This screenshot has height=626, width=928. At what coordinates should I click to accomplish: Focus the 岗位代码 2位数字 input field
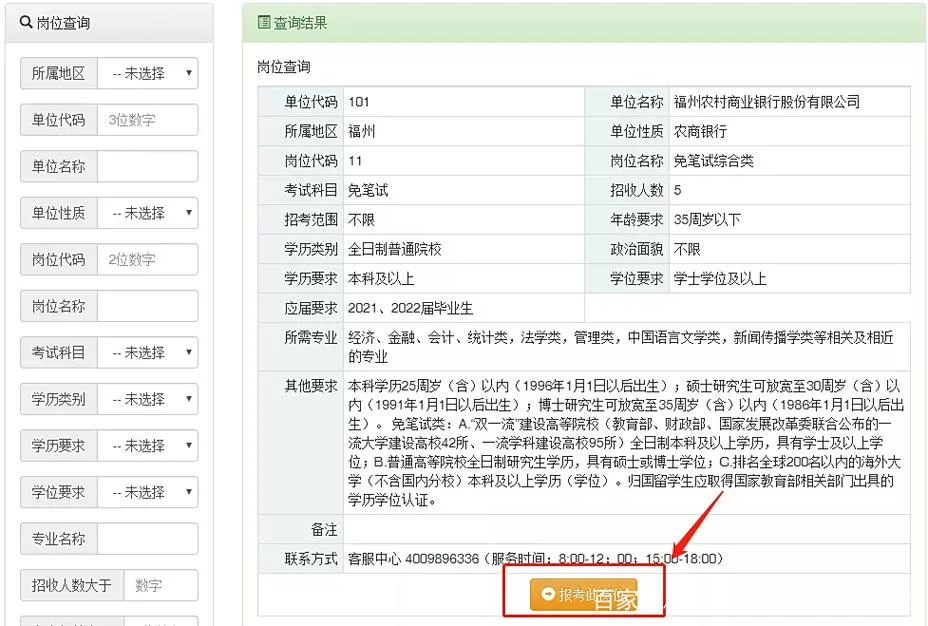147,260
